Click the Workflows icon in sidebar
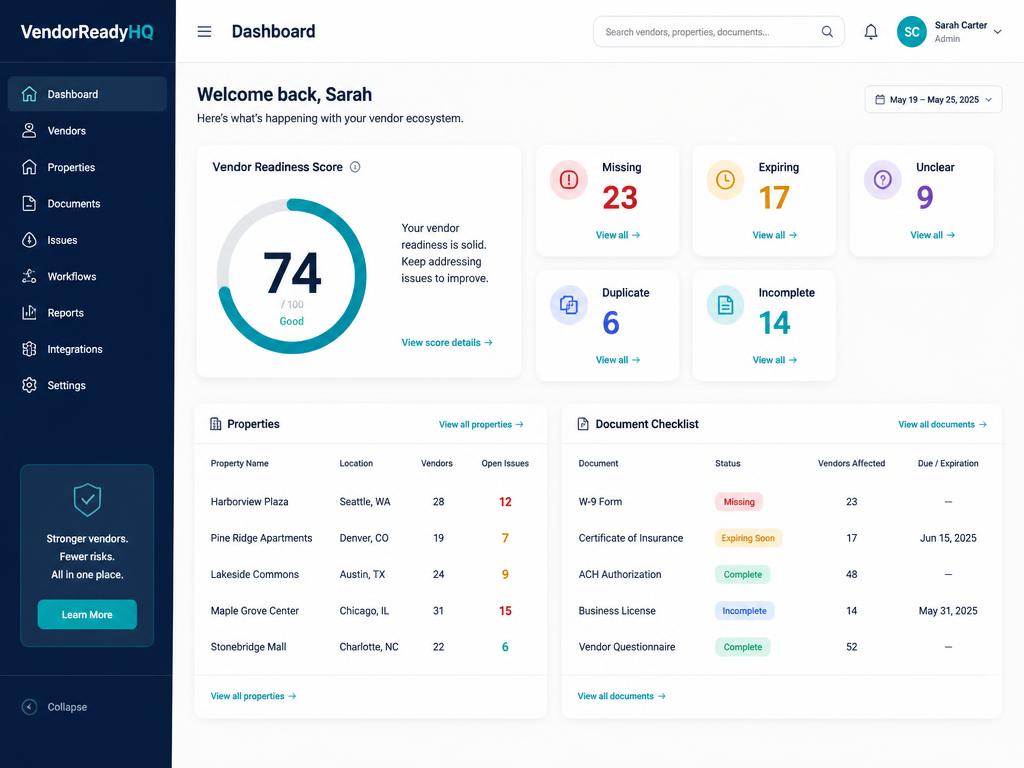This screenshot has width=1024, height=768. click(x=29, y=276)
